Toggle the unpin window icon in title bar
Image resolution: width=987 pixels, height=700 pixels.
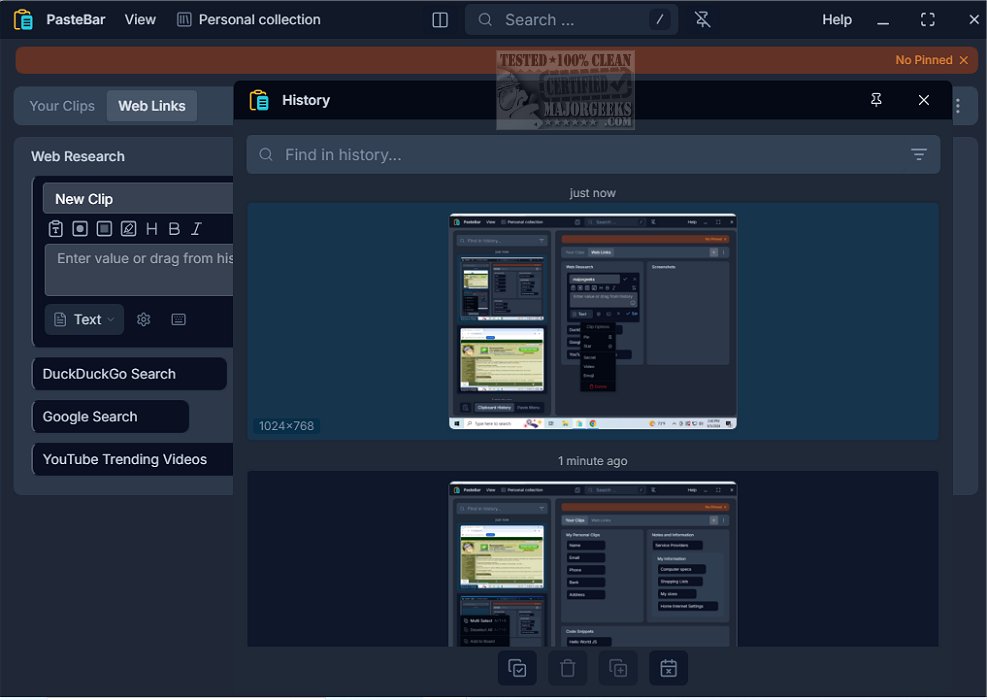[702, 20]
